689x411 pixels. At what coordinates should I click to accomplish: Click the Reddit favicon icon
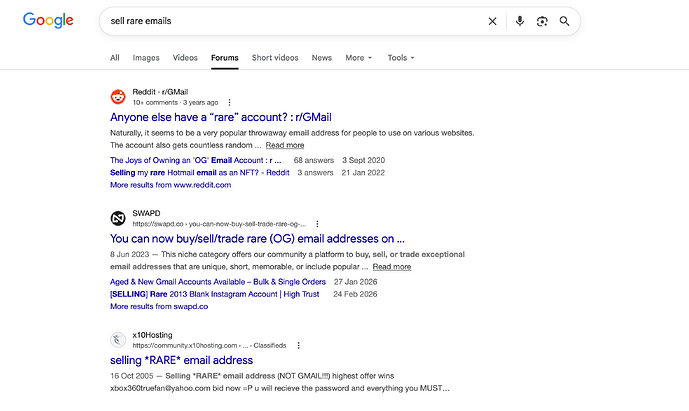[x=118, y=97]
